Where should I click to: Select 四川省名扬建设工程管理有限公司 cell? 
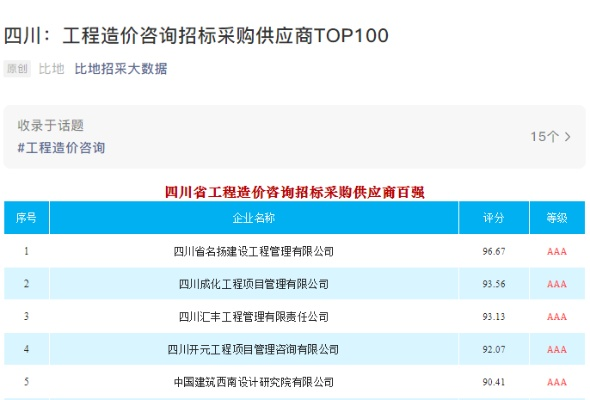254,251
